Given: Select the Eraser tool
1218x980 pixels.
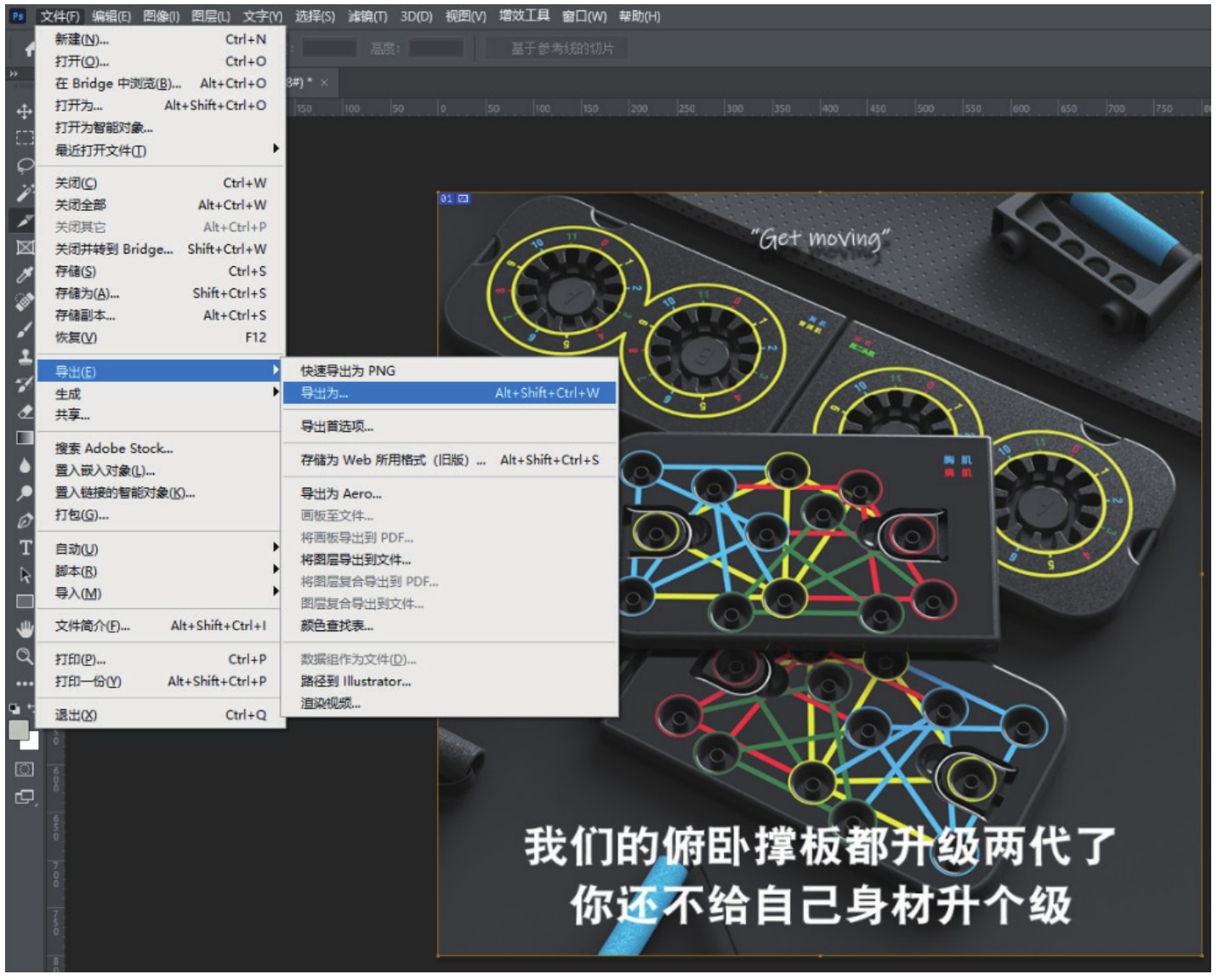Looking at the screenshot, I should (25, 411).
